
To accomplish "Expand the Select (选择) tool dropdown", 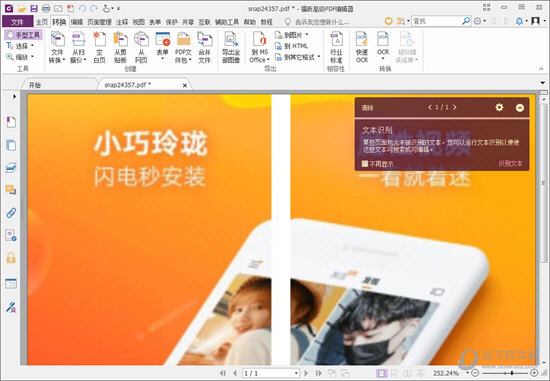I will point(33,46).
